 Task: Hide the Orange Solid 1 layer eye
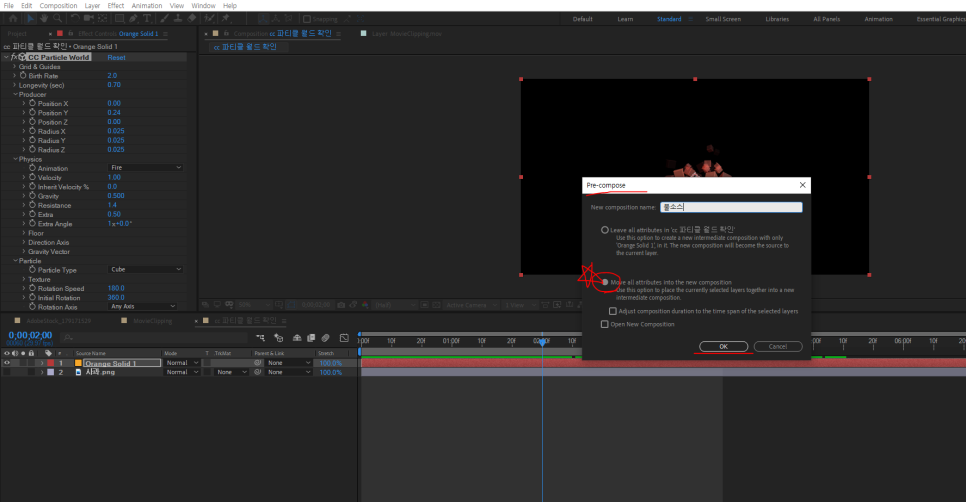pyautogui.click(x=7, y=363)
